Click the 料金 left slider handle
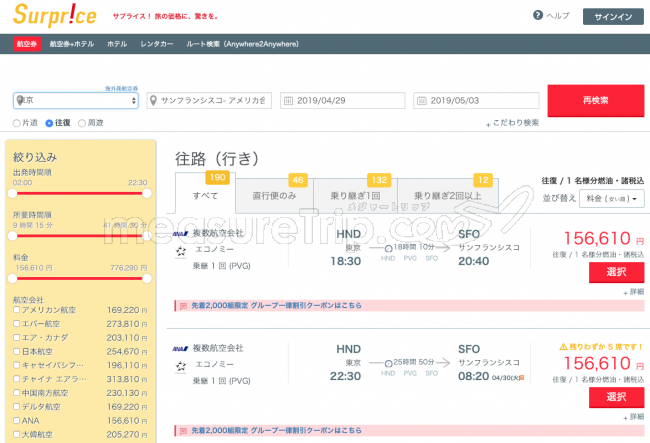 click(12, 278)
